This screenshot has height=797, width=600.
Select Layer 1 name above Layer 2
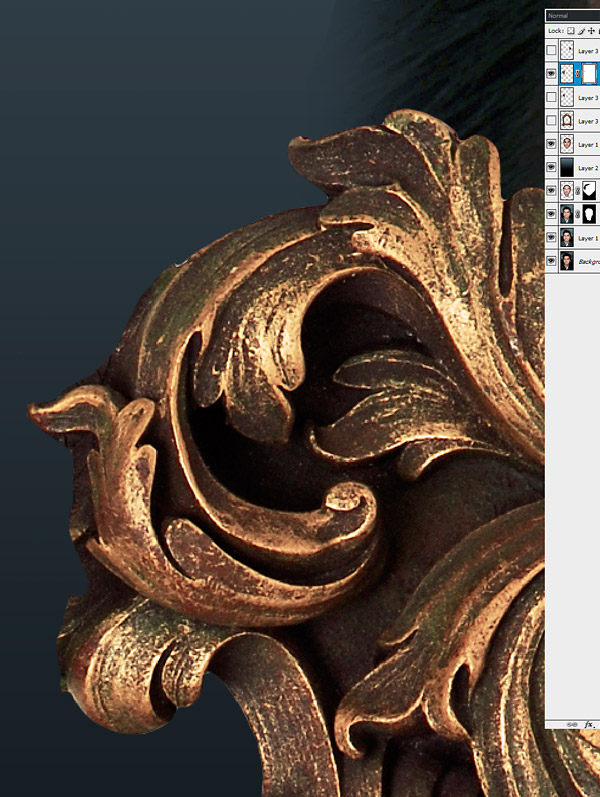(588, 145)
